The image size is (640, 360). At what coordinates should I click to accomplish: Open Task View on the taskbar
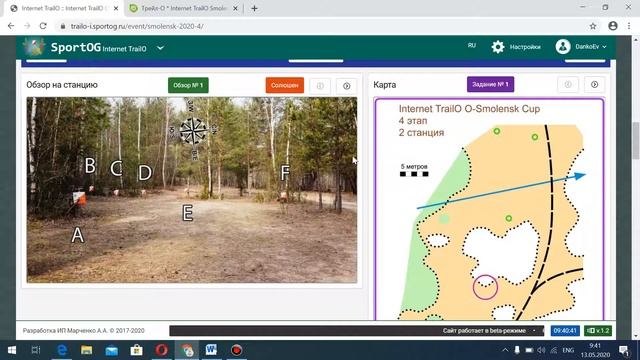coord(36,350)
